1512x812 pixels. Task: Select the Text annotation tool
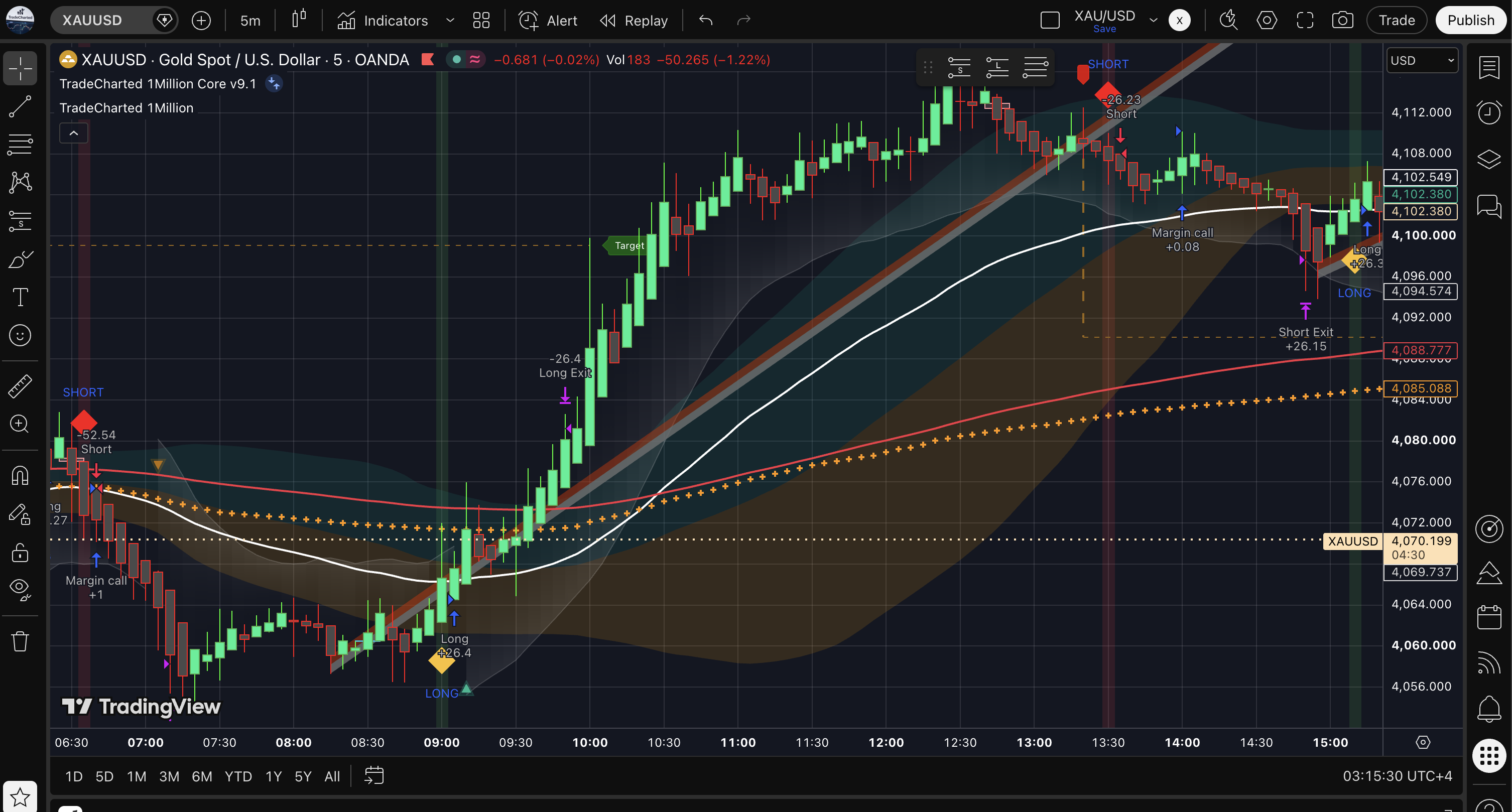[20, 297]
